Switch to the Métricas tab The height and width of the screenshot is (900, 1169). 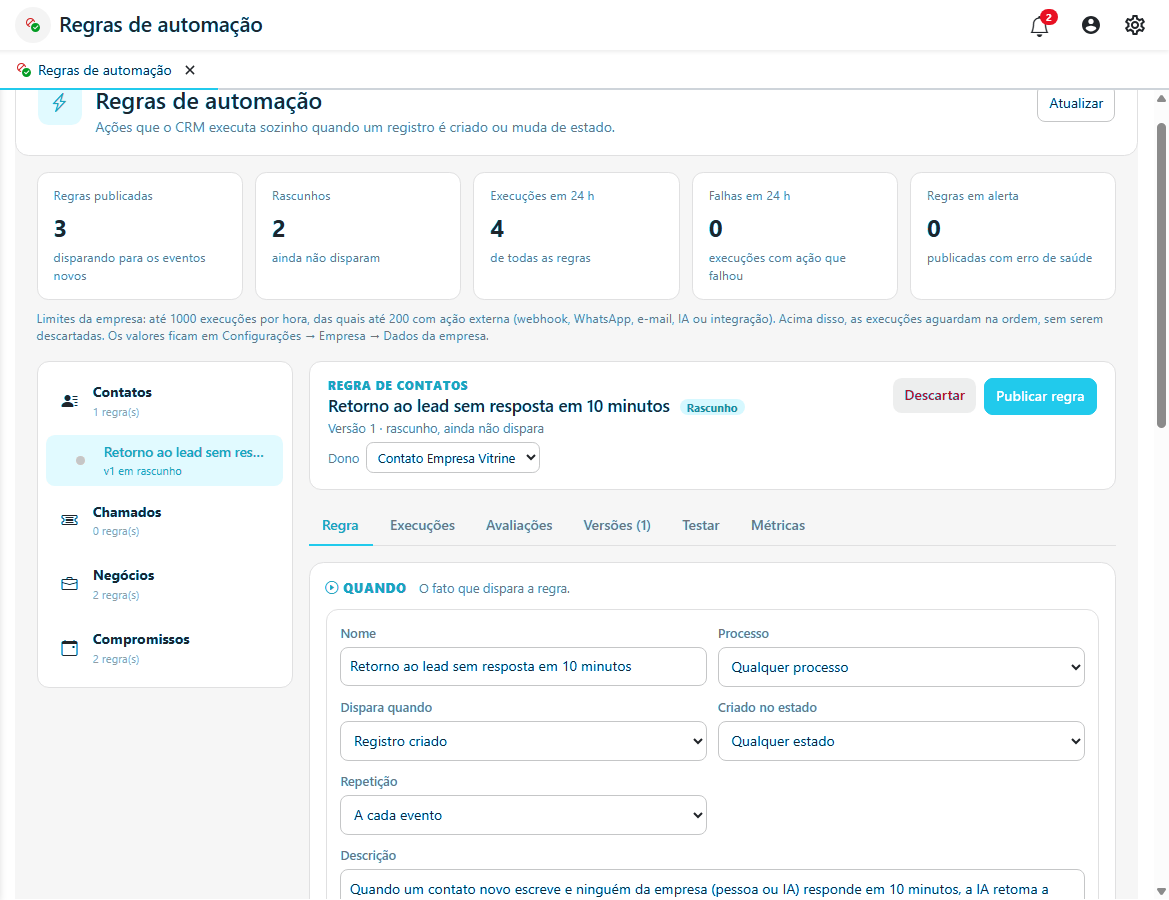778,525
